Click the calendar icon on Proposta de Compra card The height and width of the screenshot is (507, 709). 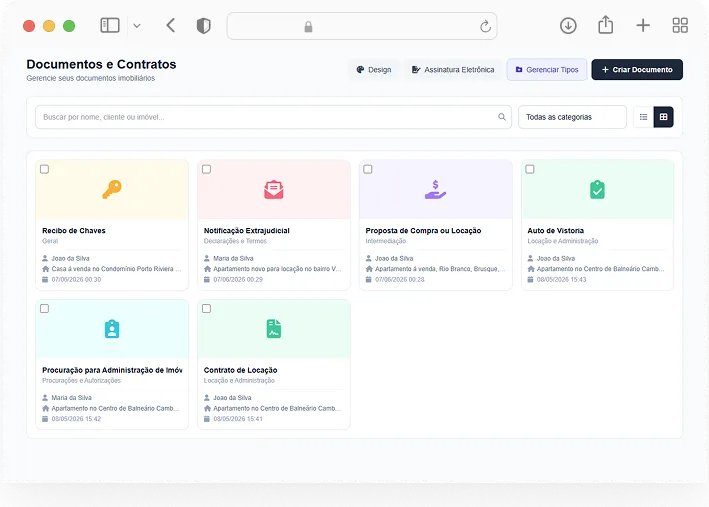tap(369, 280)
